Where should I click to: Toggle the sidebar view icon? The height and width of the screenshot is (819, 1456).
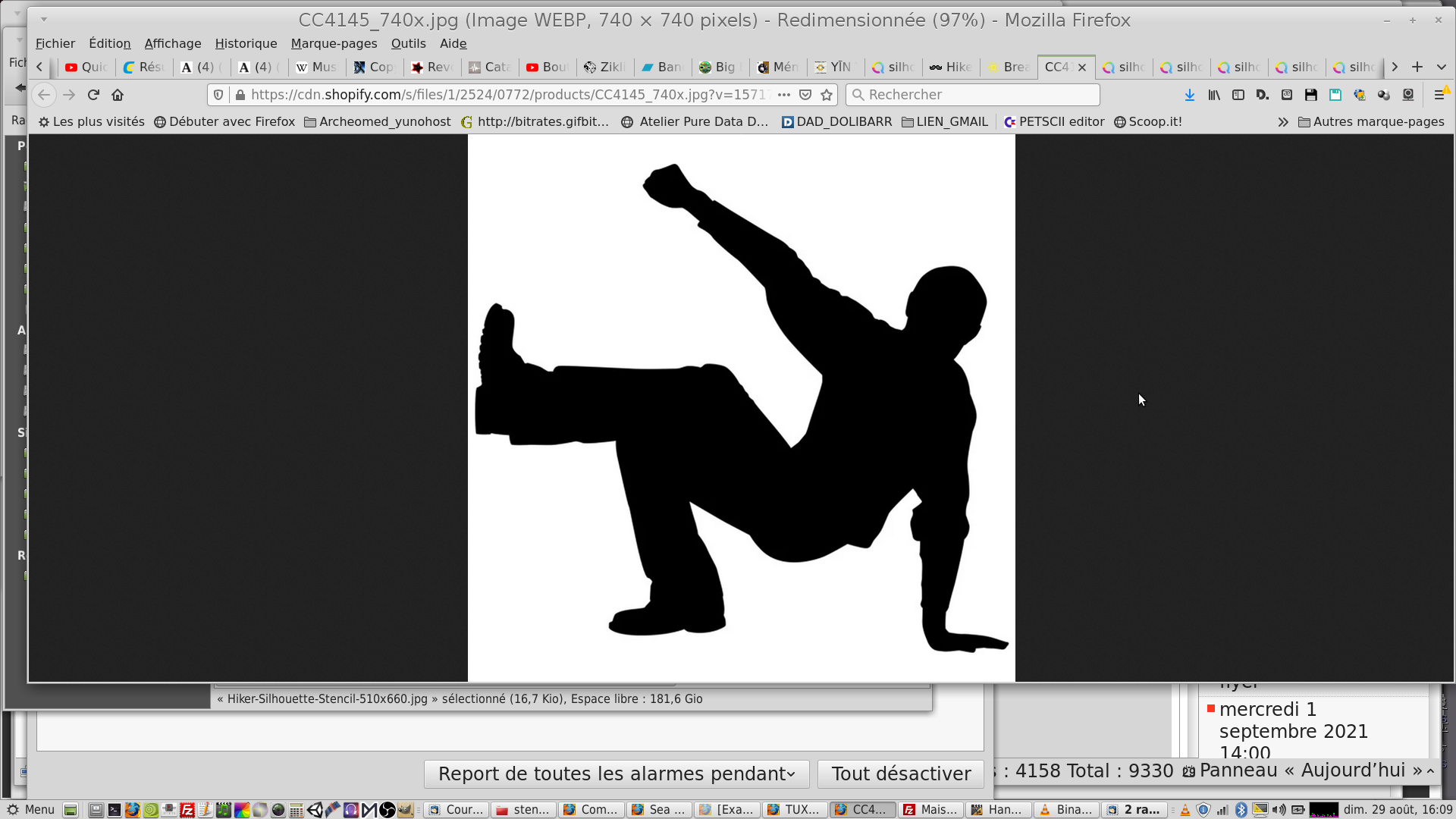click(1238, 95)
